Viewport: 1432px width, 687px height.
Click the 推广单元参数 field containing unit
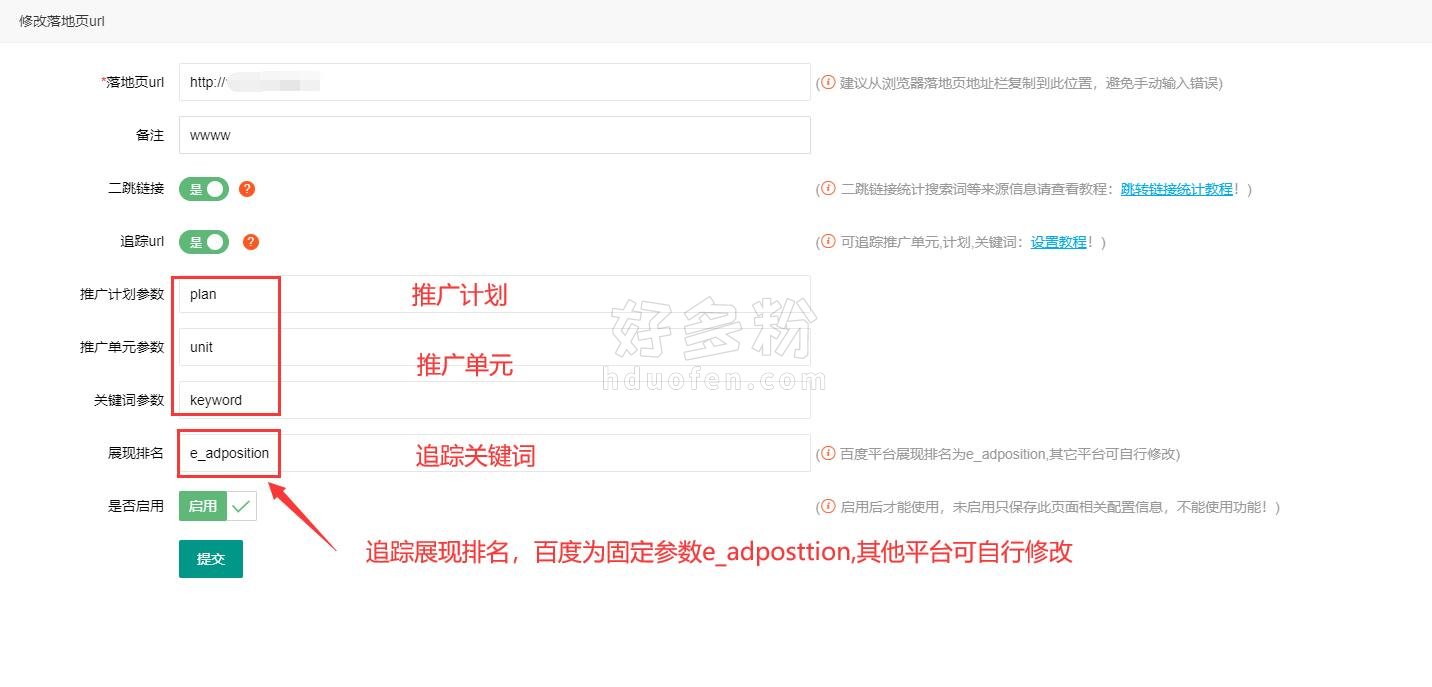pyautogui.click(x=494, y=347)
